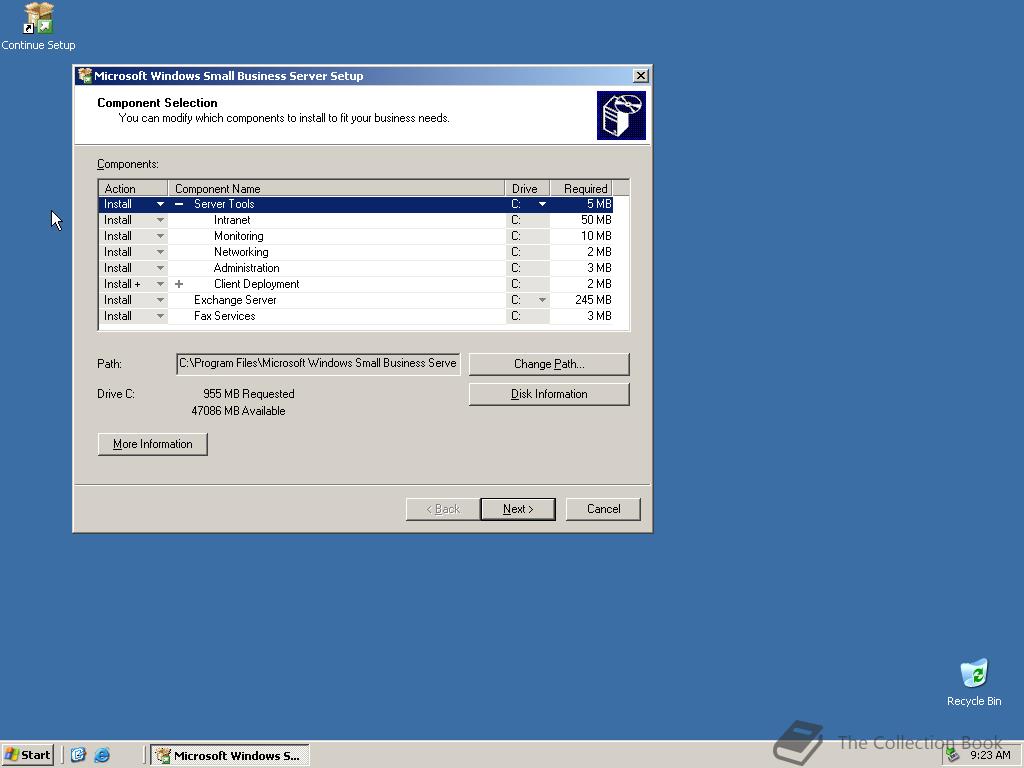
Task: Close the Setup dialog window
Action: (x=641, y=76)
